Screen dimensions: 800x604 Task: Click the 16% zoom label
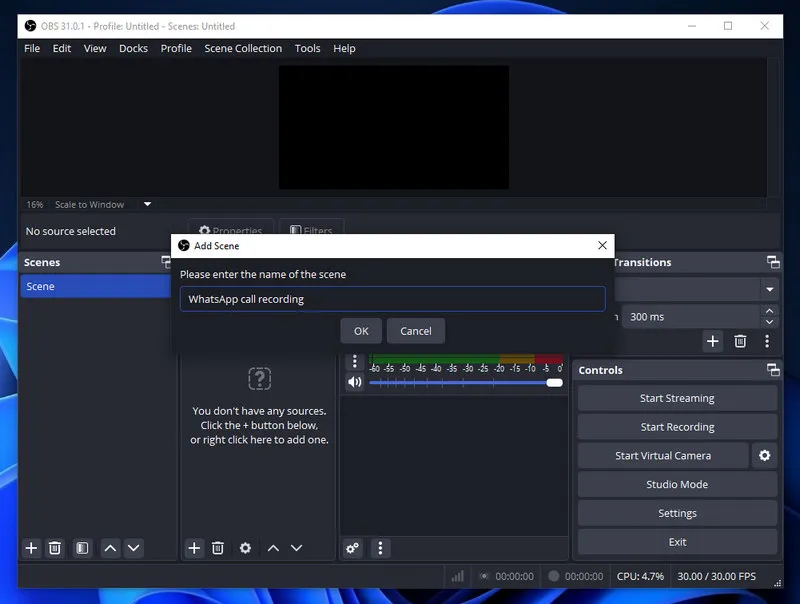(35, 205)
